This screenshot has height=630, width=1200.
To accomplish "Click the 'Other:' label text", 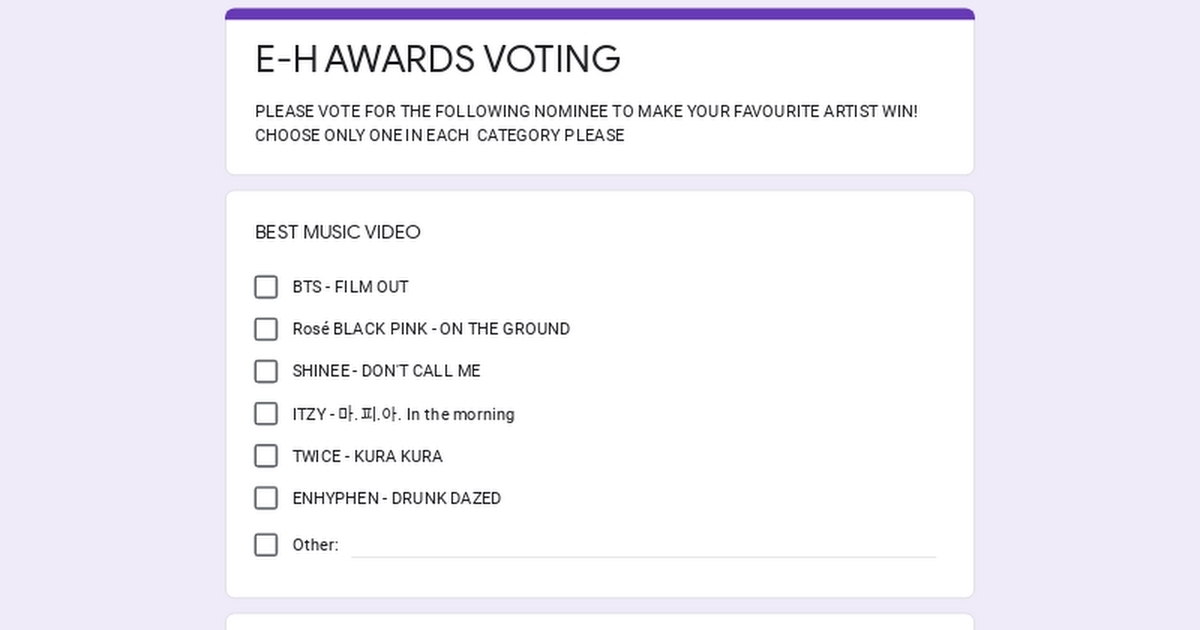I will [x=315, y=545].
